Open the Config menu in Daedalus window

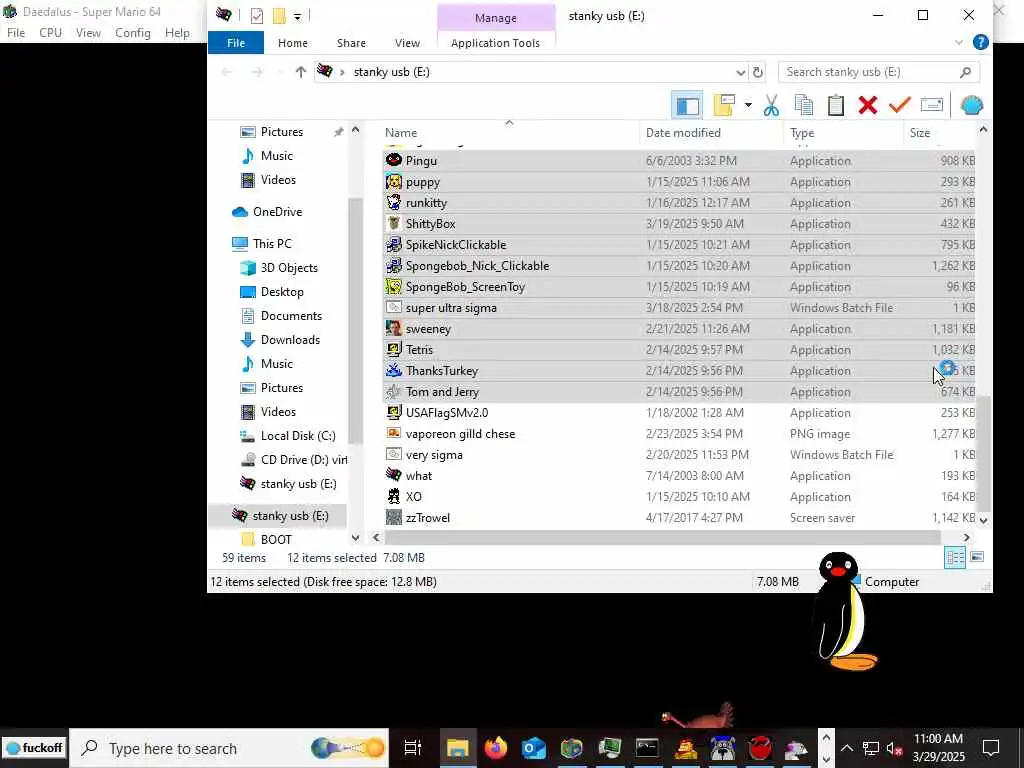pos(133,33)
